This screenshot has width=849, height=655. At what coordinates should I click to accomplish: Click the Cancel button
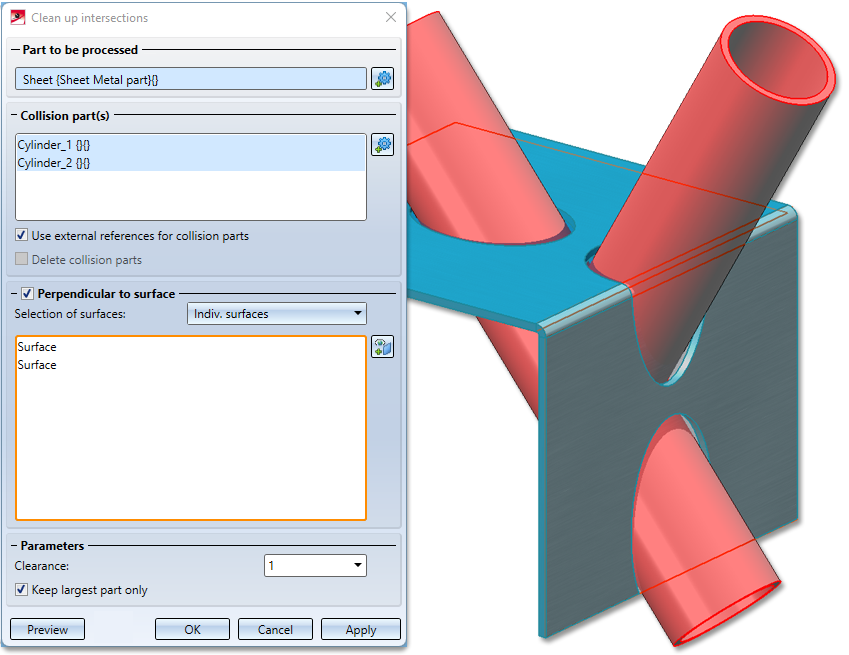pos(275,630)
